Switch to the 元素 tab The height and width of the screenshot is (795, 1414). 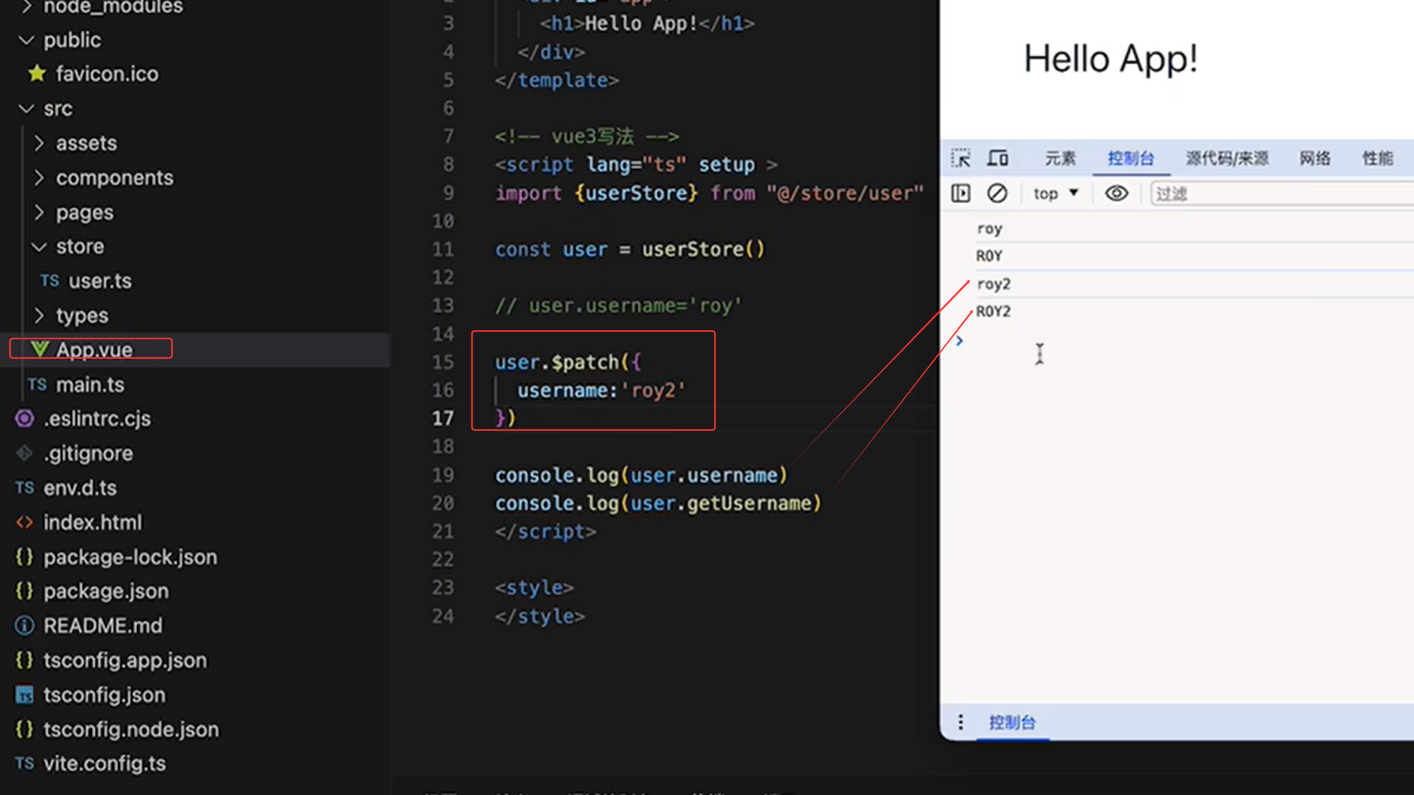[1060, 158]
